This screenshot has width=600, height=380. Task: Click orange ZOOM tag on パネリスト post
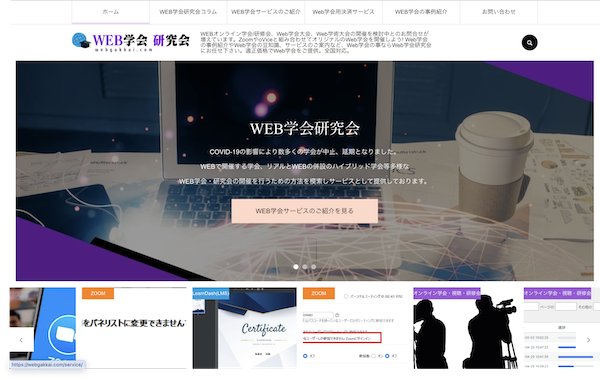[98, 293]
